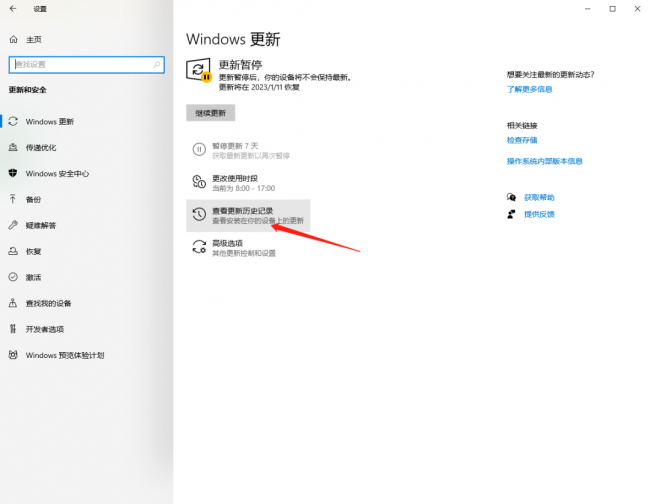Screen dimensions: 650x504
Task: Click the clock icon for 更改使用时段
Action: [199, 182]
